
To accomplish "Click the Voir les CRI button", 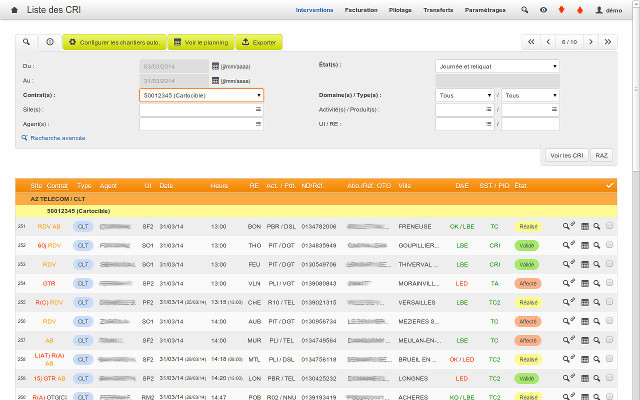I will point(567,156).
